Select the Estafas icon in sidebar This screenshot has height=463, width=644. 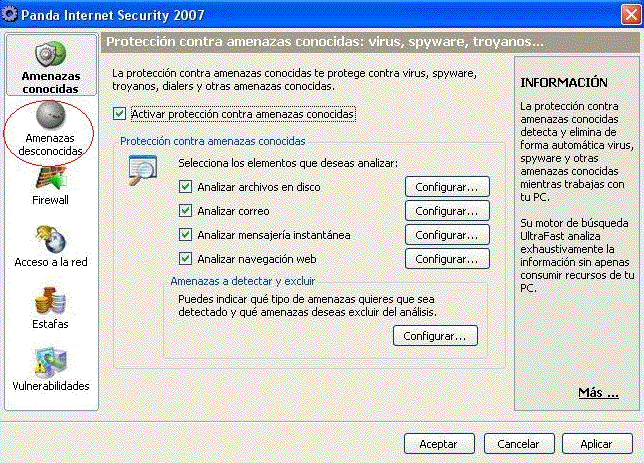click(x=51, y=300)
